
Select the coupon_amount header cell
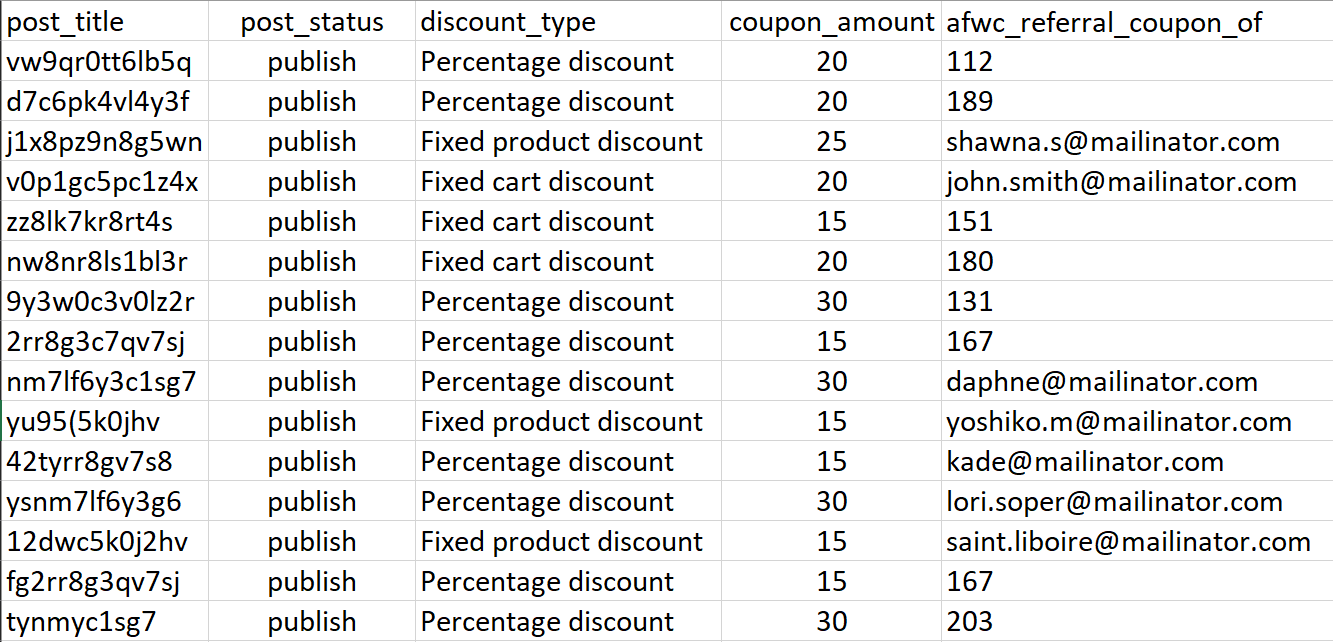click(831, 21)
